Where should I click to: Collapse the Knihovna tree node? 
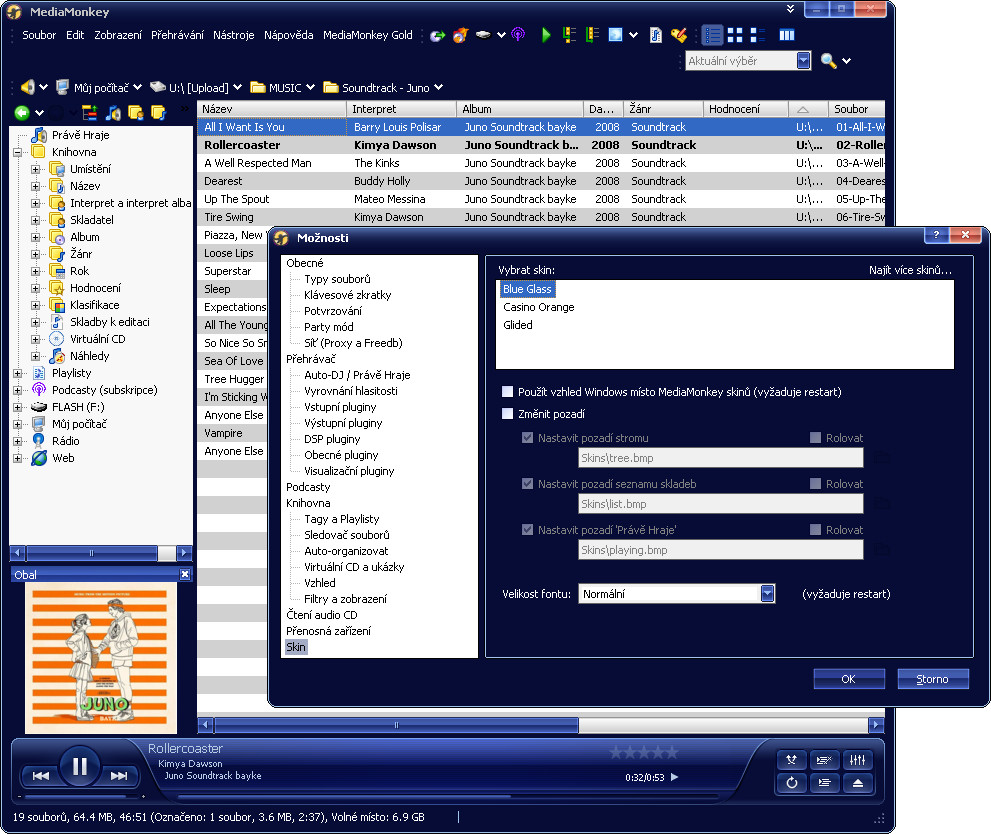coord(18,152)
